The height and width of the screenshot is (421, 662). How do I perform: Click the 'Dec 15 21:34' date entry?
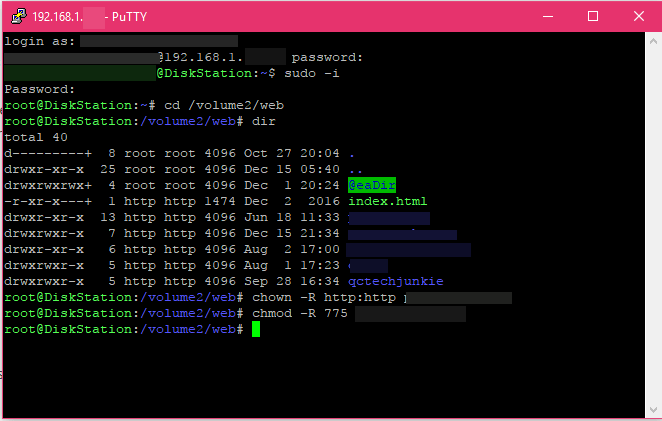(292, 234)
